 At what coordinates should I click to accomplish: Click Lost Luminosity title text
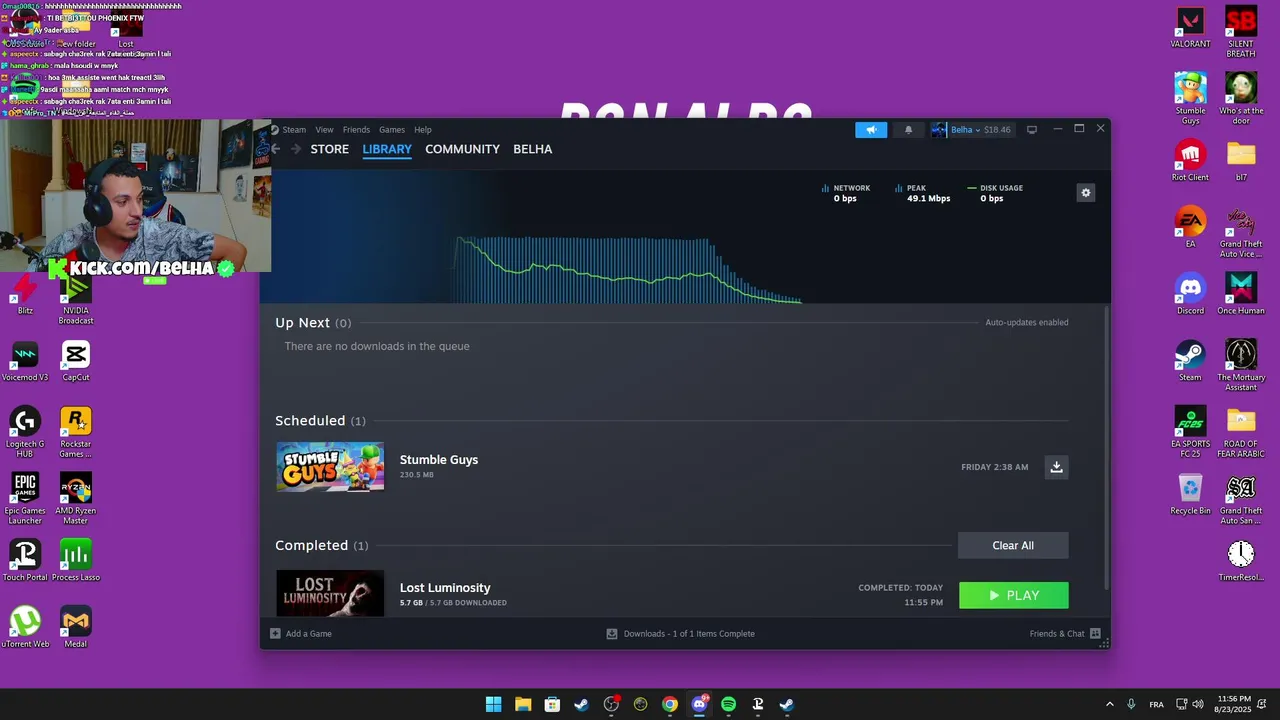point(445,588)
